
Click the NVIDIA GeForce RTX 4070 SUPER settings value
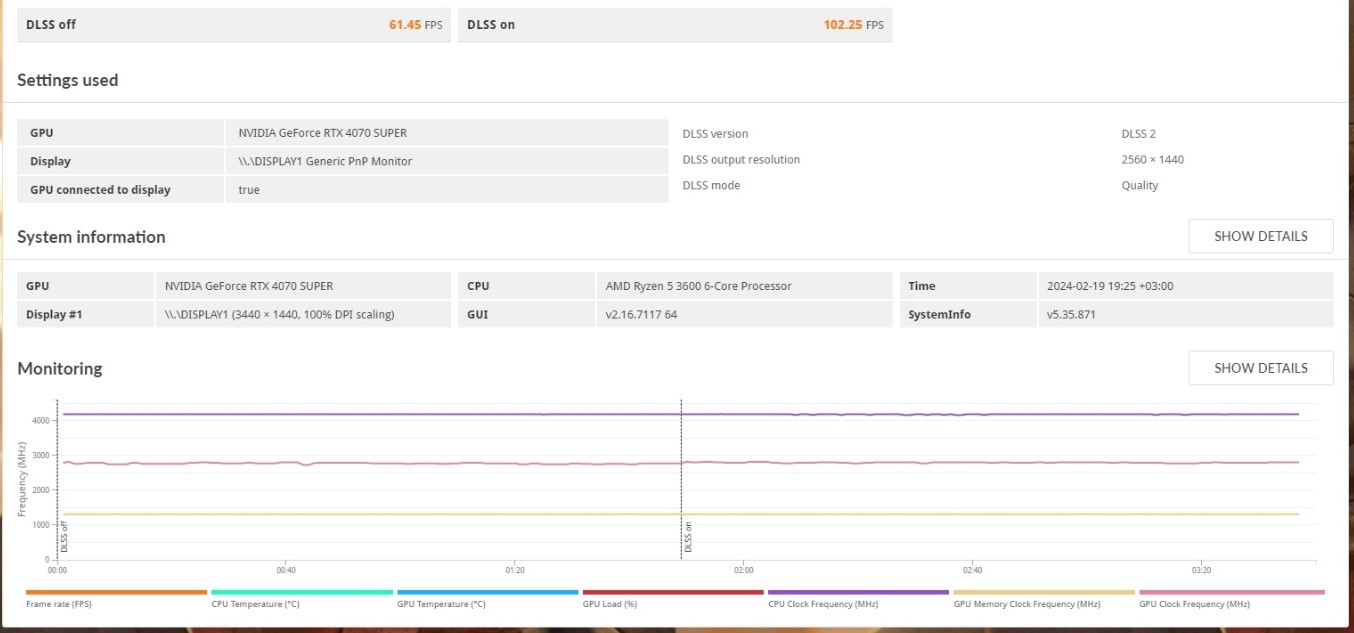point(322,133)
